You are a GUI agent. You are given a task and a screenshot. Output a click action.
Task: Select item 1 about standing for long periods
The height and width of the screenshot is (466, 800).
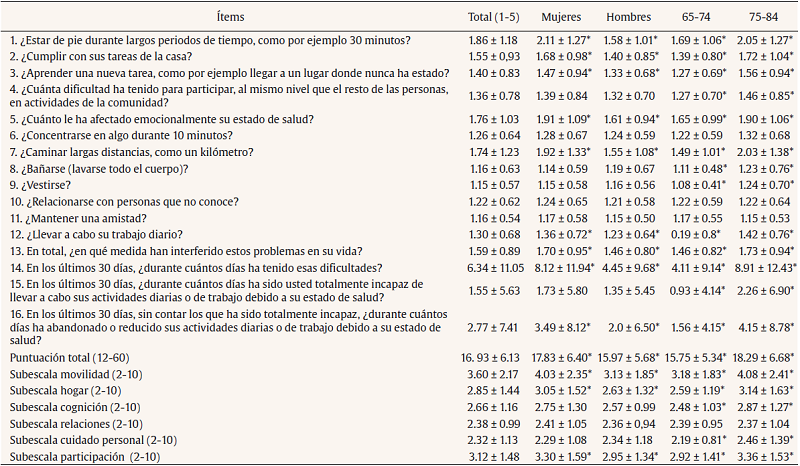click(x=208, y=41)
